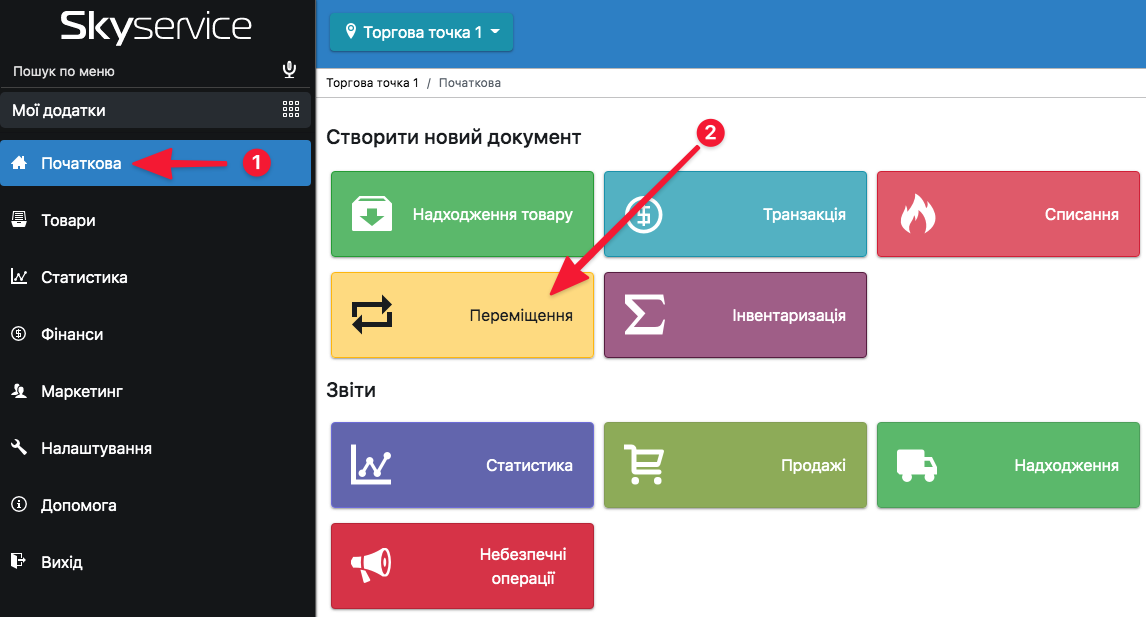Click the megaphone icon on Небезпечні операції
The width and height of the screenshot is (1146, 617).
(x=371, y=566)
